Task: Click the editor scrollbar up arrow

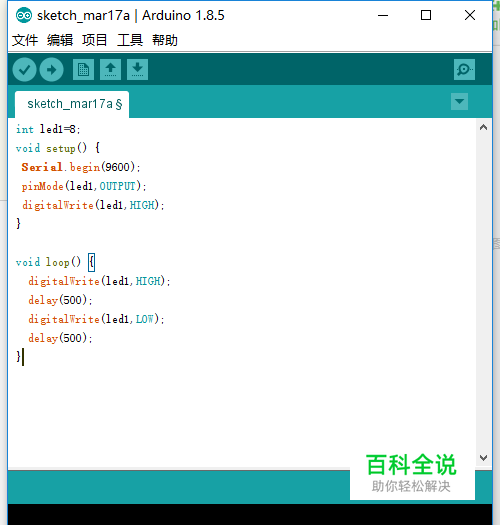Action: click(x=483, y=127)
